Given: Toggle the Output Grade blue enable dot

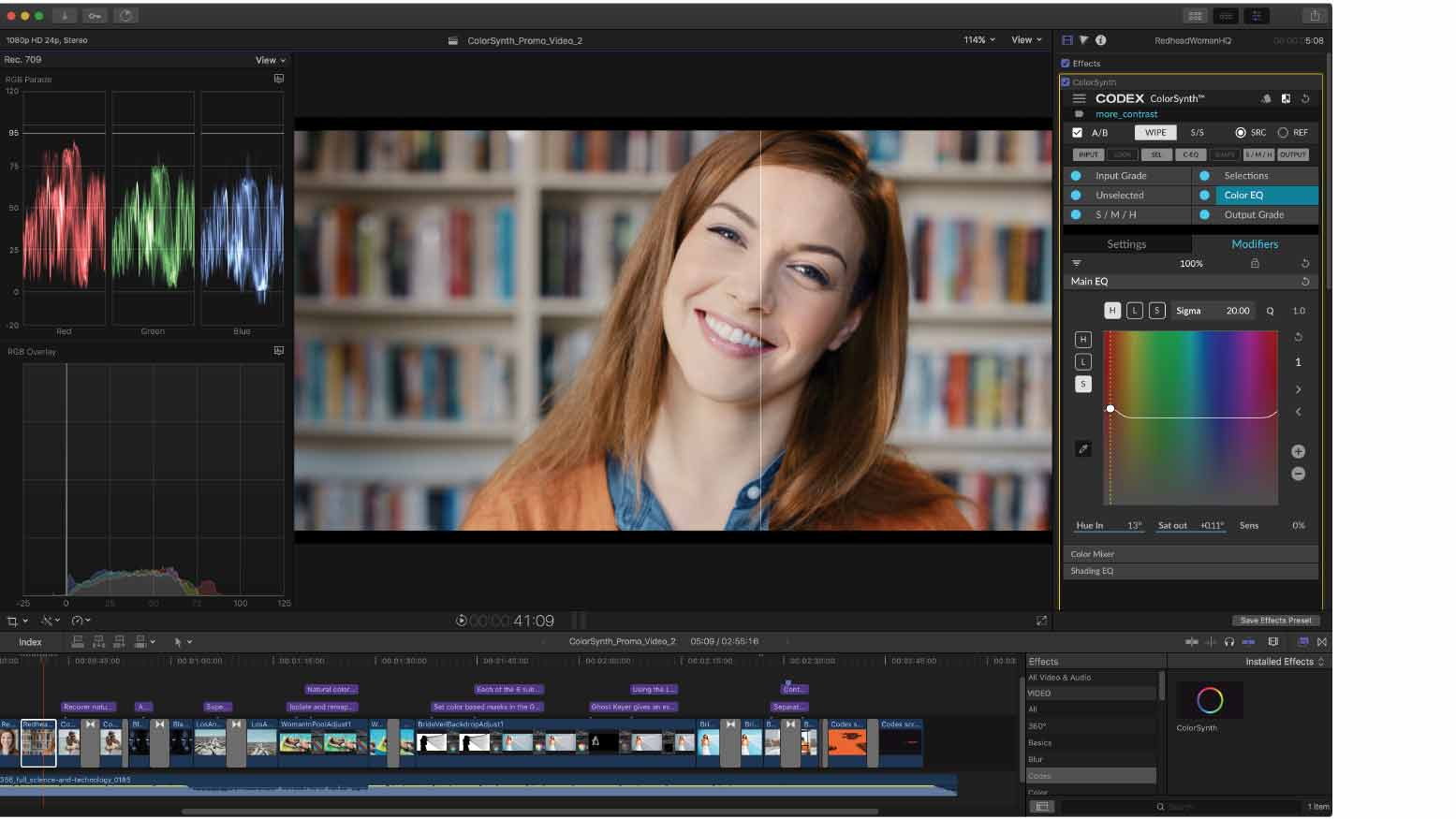Looking at the screenshot, I should tap(1205, 215).
